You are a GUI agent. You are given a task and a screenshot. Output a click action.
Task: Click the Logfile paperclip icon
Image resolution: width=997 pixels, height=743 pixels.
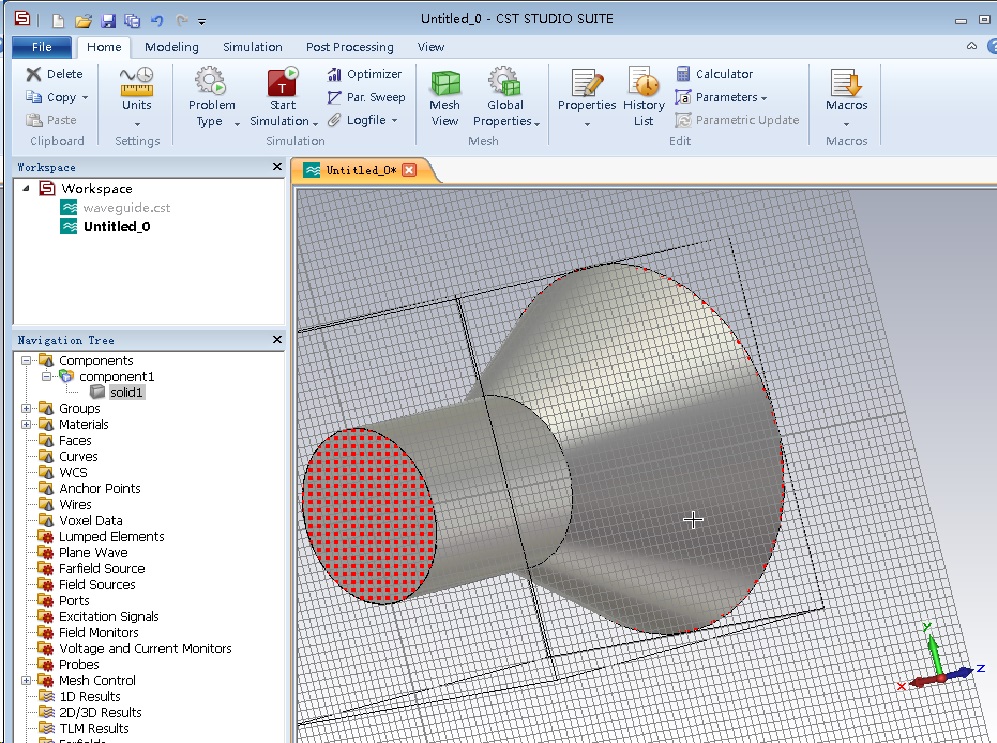[x=334, y=119]
